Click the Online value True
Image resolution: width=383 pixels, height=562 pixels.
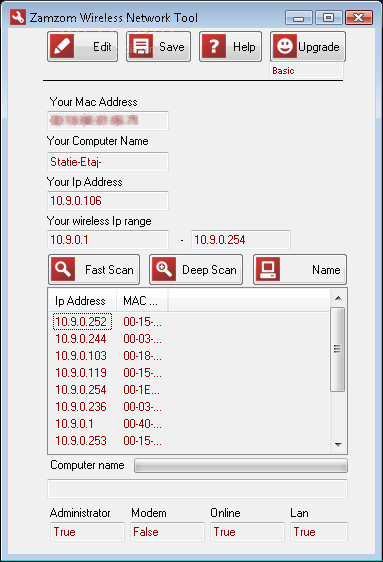[247, 532]
